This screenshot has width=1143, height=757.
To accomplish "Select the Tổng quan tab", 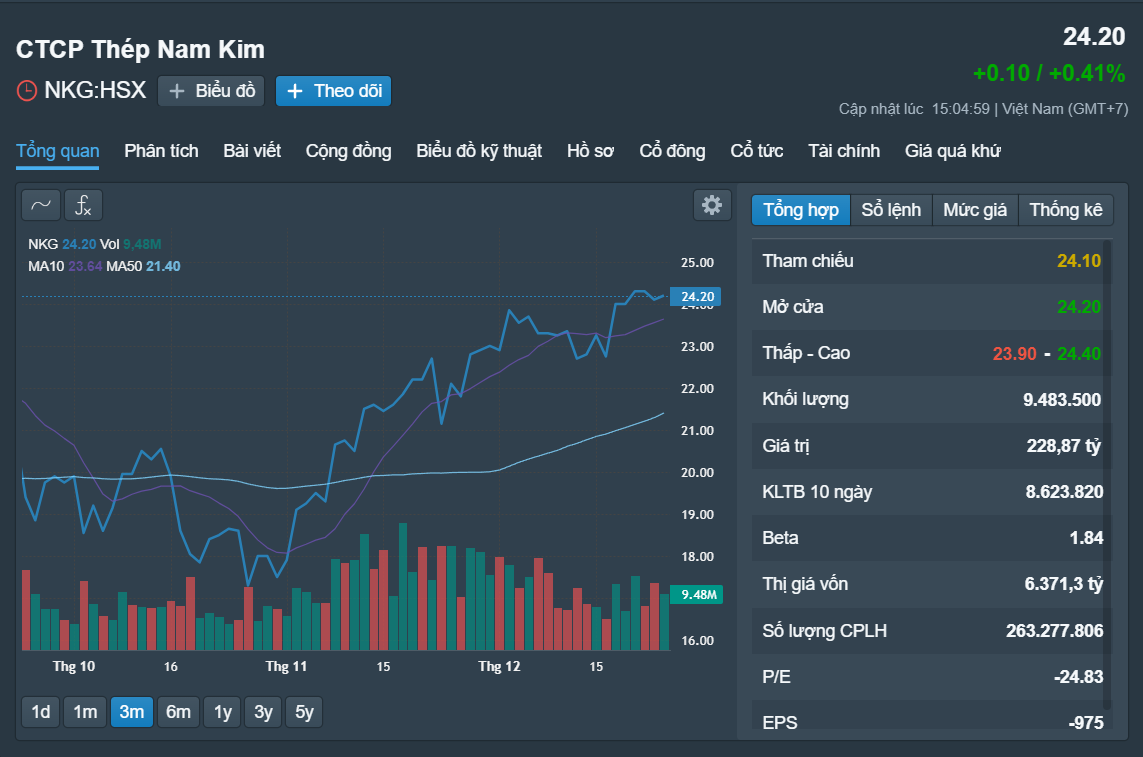I will [58, 151].
